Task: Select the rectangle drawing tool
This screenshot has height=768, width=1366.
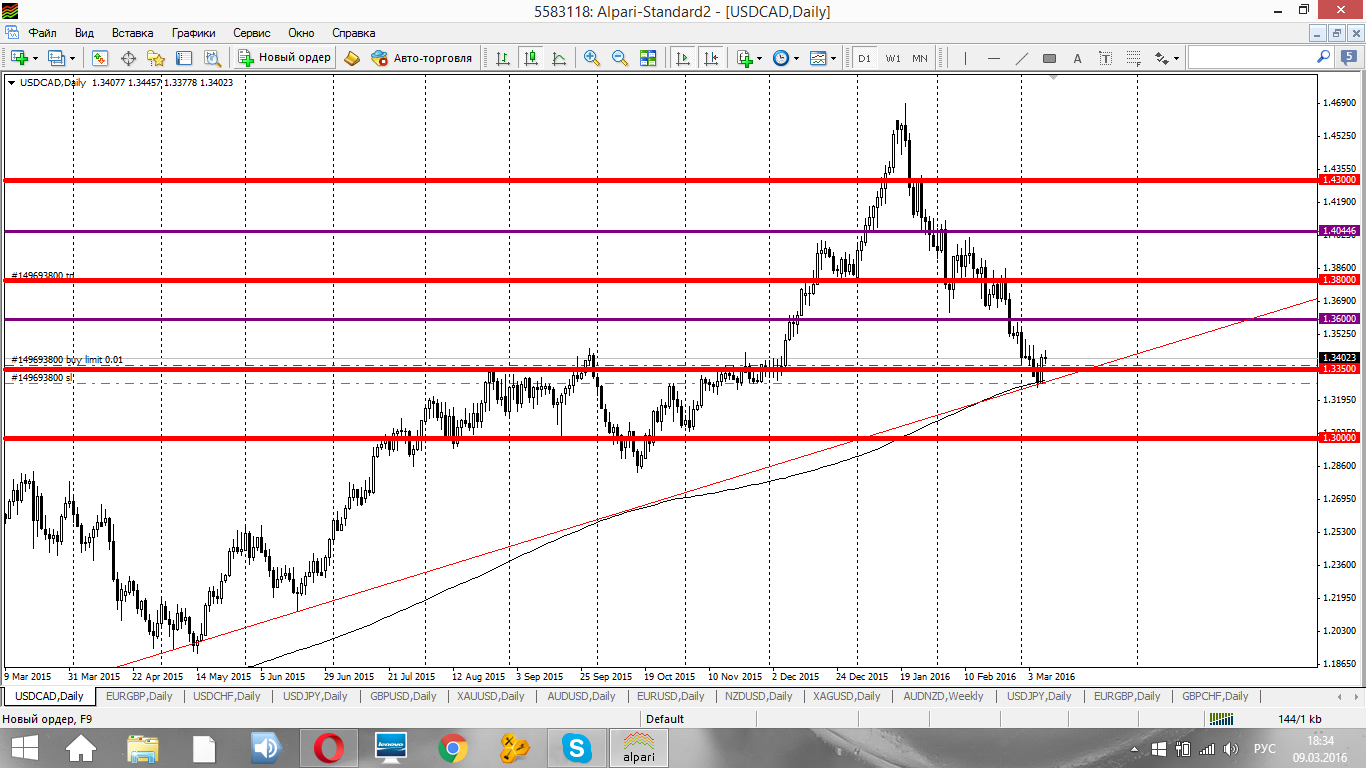Action: point(1049,58)
